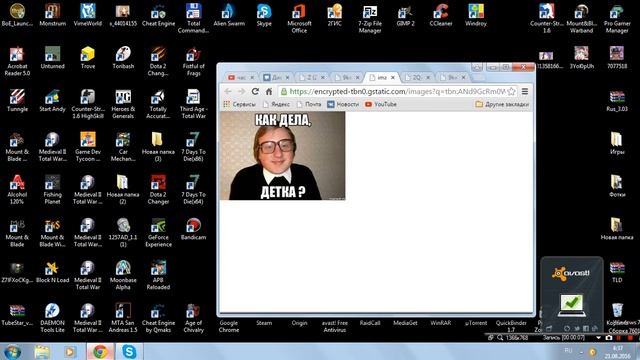Launch Bandicam from the desktop

pyautogui.click(x=193, y=229)
